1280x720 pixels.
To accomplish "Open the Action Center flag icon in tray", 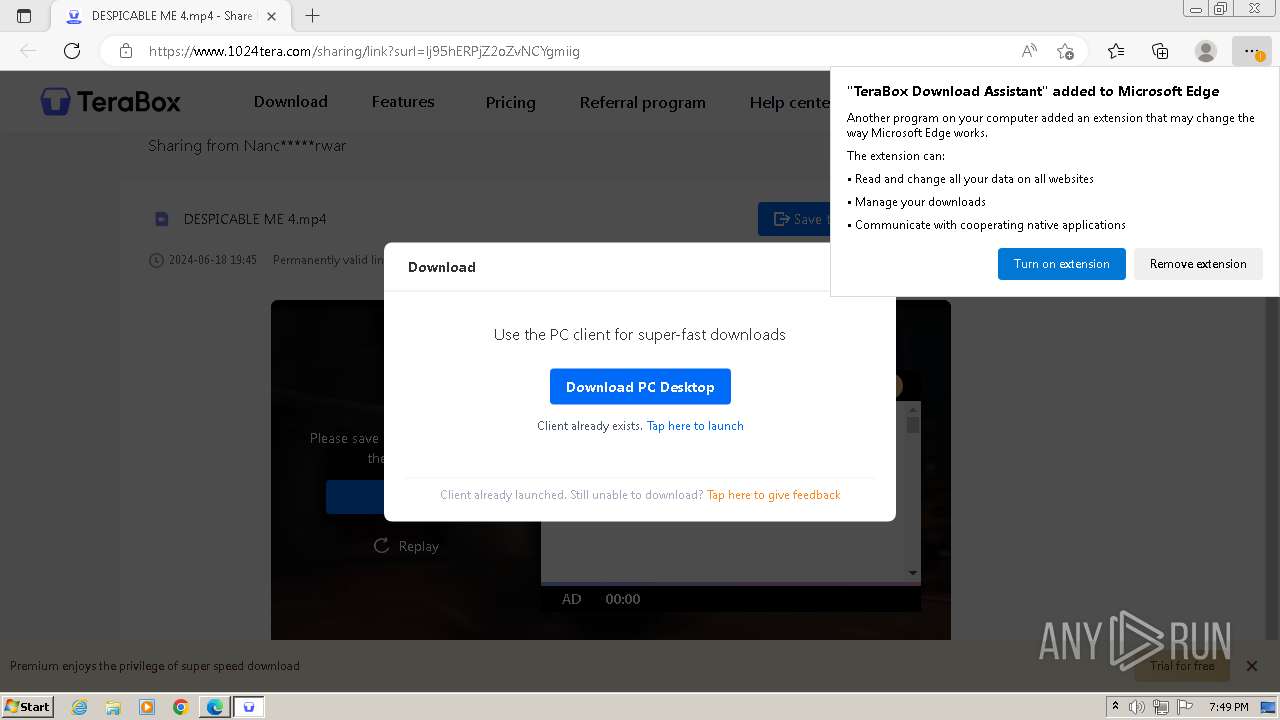I will click(x=1185, y=707).
